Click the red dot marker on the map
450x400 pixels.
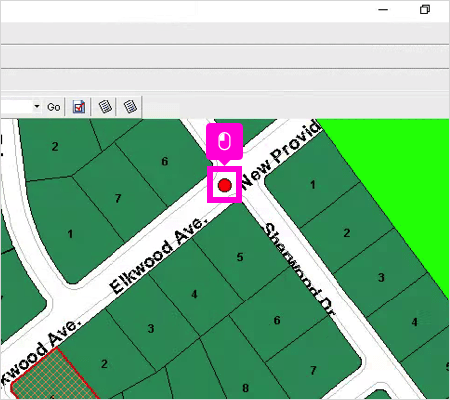[x=225, y=185]
